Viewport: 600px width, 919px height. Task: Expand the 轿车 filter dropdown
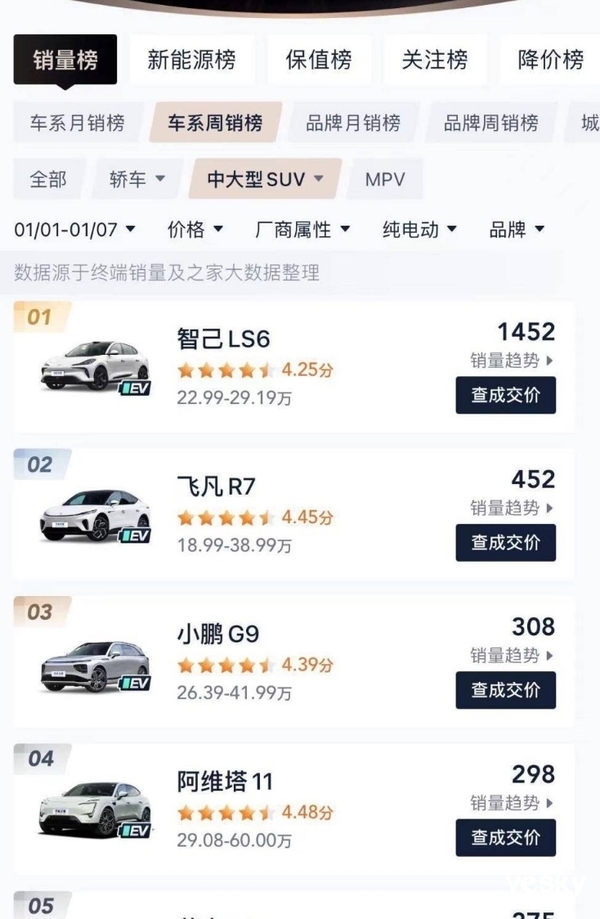click(x=135, y=180)
